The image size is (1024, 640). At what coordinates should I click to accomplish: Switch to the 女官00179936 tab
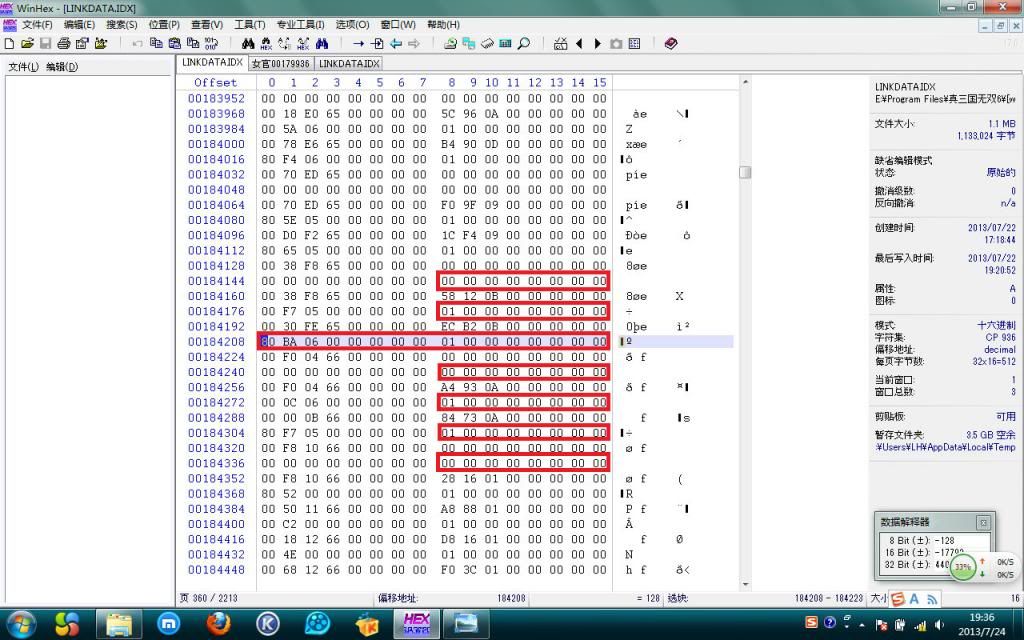coord(280,63)
